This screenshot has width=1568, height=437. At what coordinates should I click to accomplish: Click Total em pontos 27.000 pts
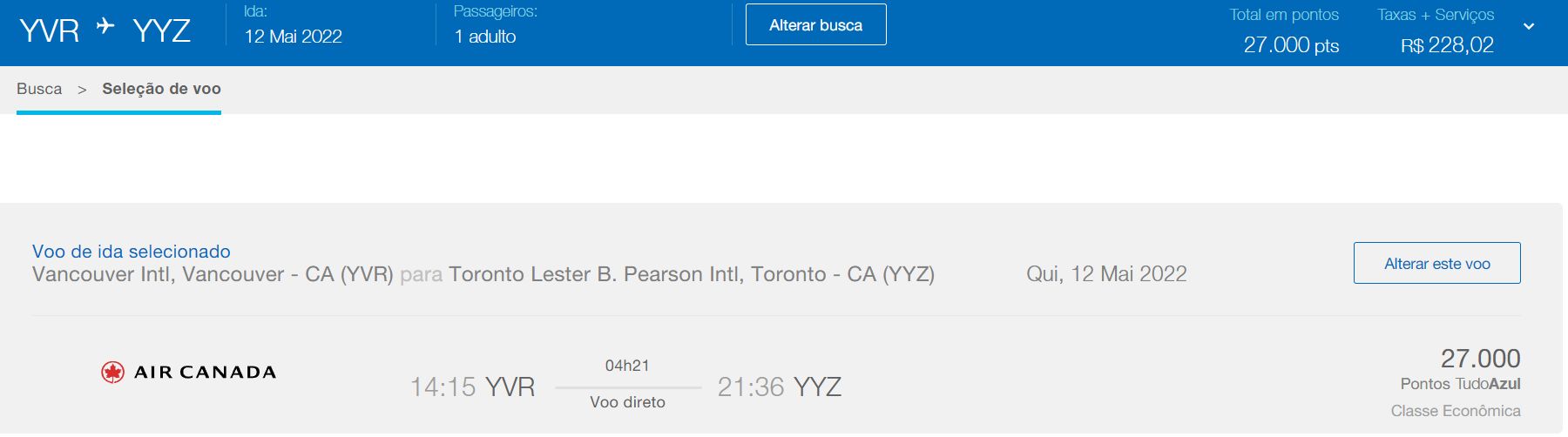point(1291,45)
